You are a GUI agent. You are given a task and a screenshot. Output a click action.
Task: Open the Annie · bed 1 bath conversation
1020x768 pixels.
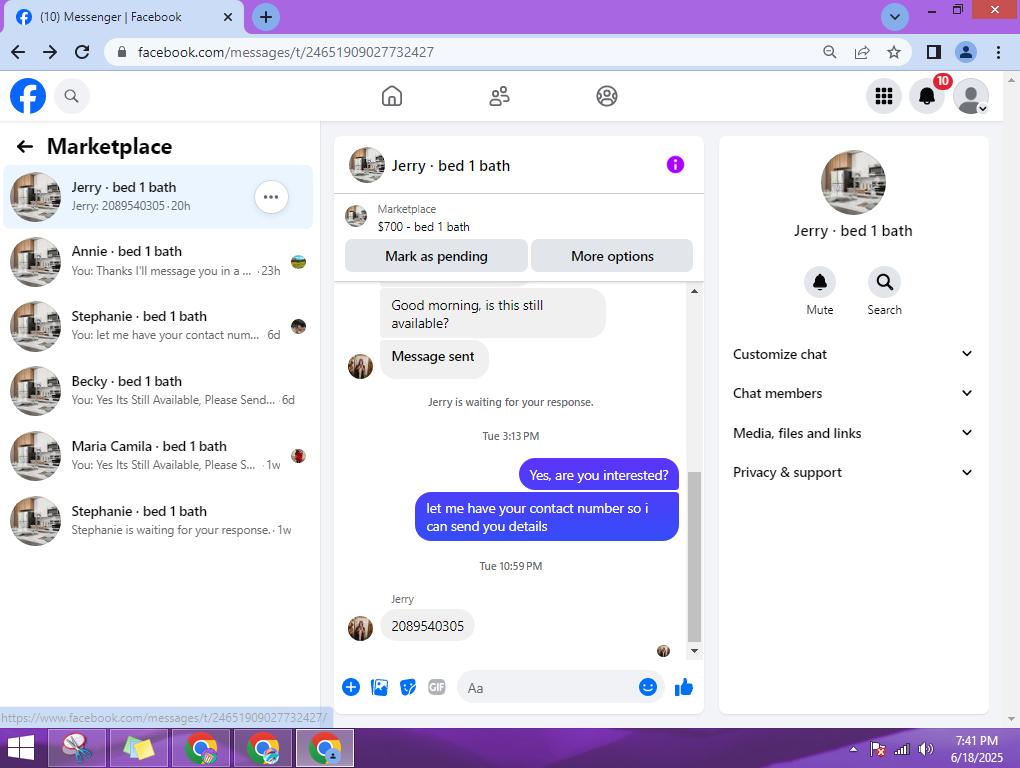point(158,261)
